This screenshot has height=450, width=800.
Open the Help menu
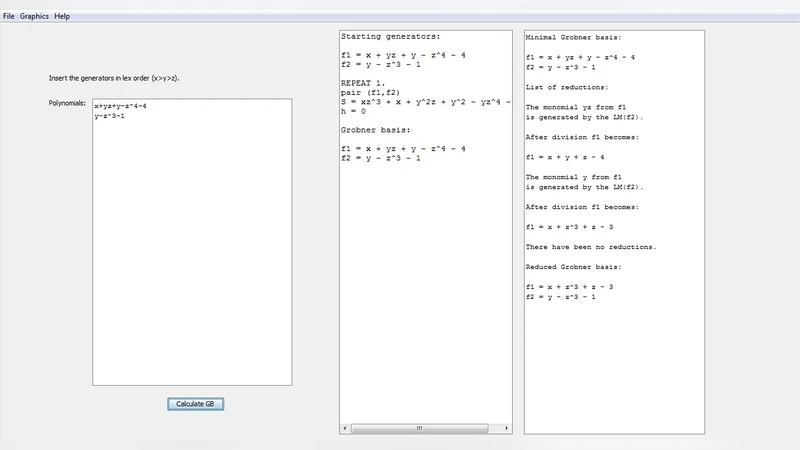pos(62,17)
